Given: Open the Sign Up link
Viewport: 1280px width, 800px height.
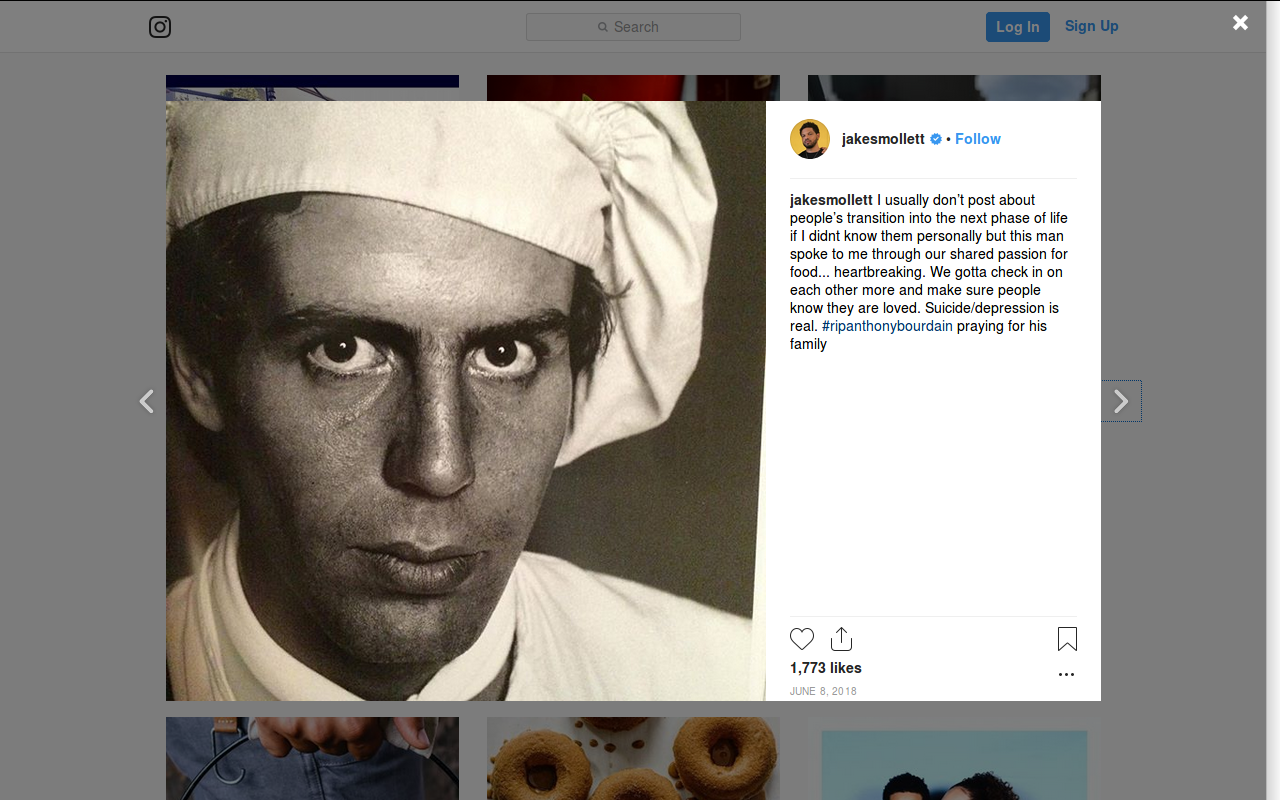Looking at the screenshot, I should coord(1091,26).
